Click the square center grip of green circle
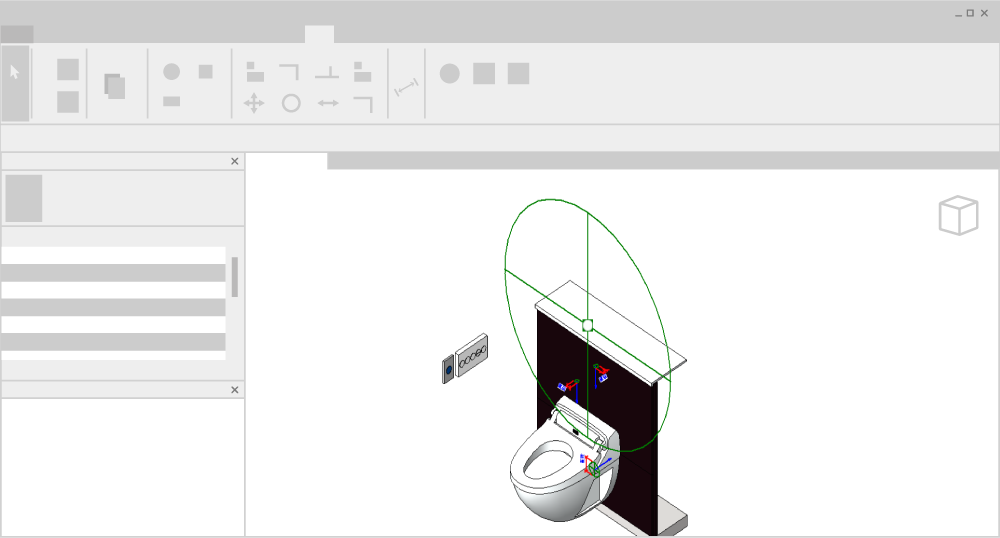Image resolution: width=1000 pixels, height=538 pixels. [588, 325]
